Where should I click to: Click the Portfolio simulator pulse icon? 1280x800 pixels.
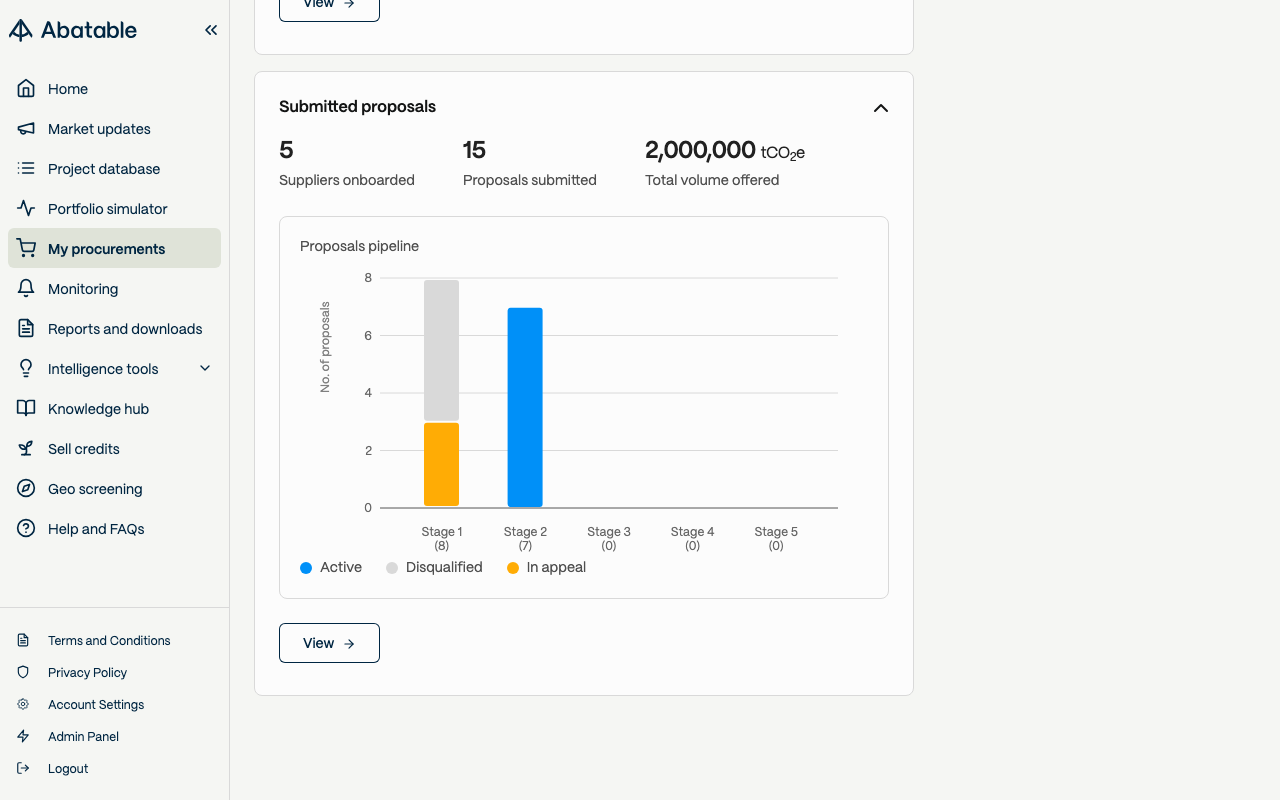pos(27,209)
